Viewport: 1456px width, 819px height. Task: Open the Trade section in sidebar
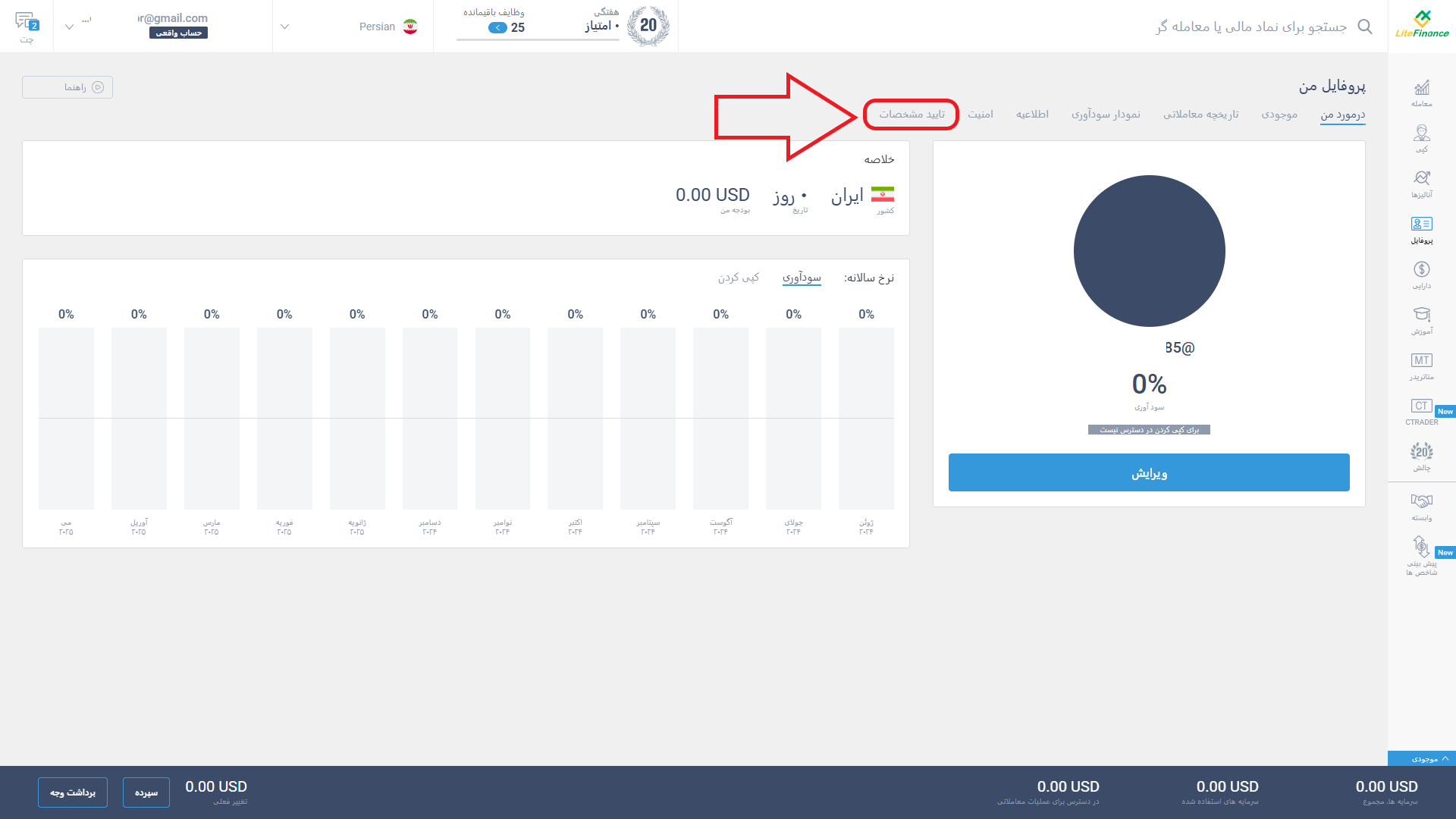[1422, 93]
